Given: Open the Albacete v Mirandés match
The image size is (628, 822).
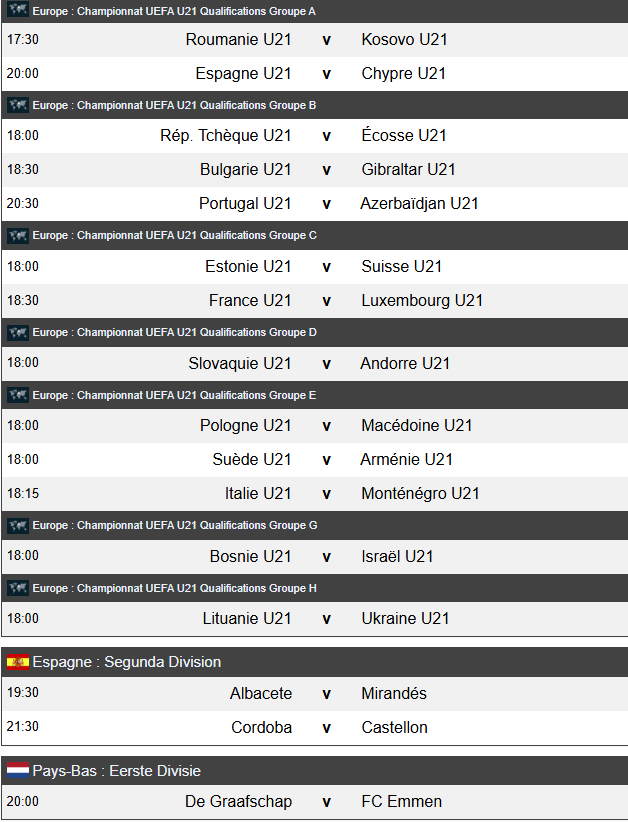Looking at the screenshot, I should (326, 694).
